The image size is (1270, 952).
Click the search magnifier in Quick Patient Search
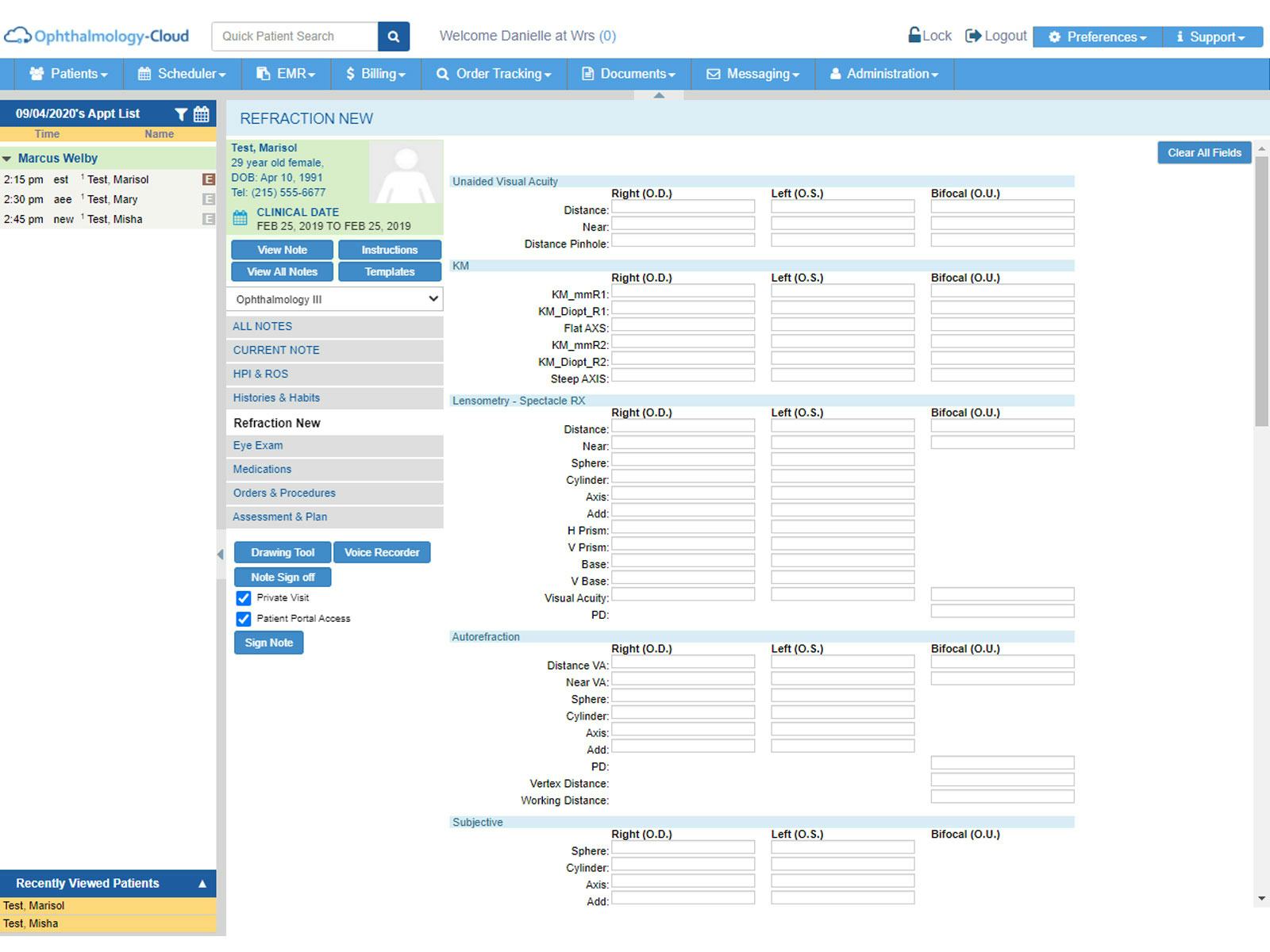[x=393, y=36]
